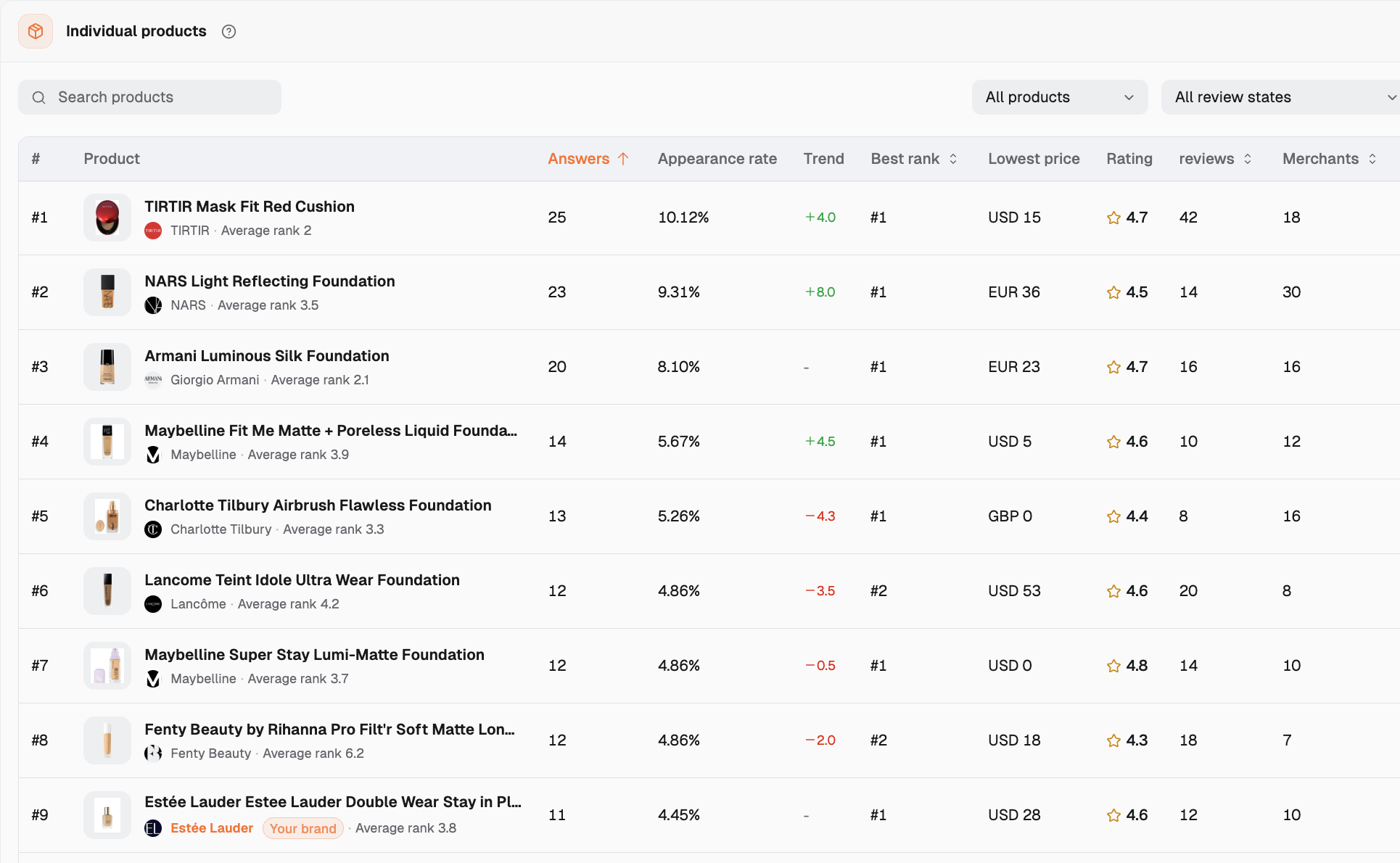Viewport: 1400px width, 863px height.
Task: Click the Lowest price column header
Action: tap(1034, 159)
